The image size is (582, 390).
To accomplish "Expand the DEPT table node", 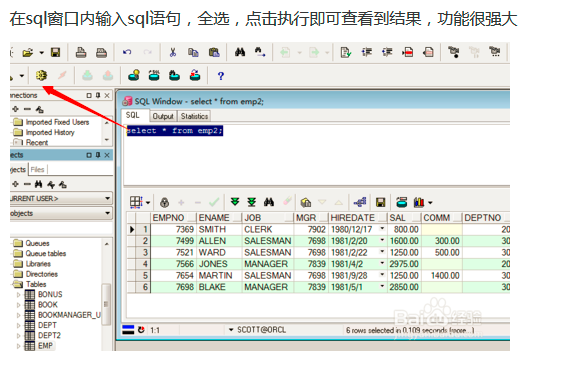I will tap(19, 325).
